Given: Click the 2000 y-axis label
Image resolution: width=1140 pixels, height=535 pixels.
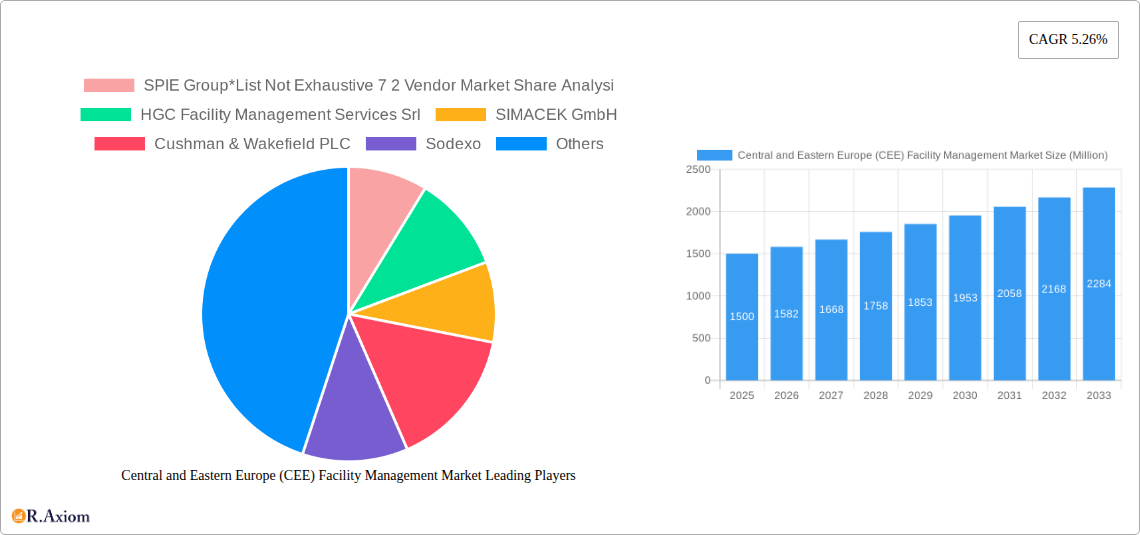Looking at the screenshot, I should (698, 212).
